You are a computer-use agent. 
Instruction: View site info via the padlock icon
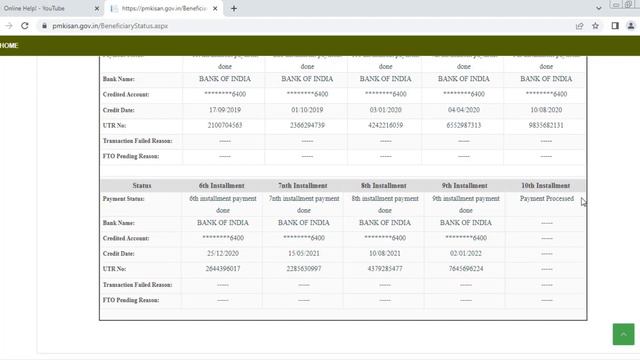click(44, 26)
